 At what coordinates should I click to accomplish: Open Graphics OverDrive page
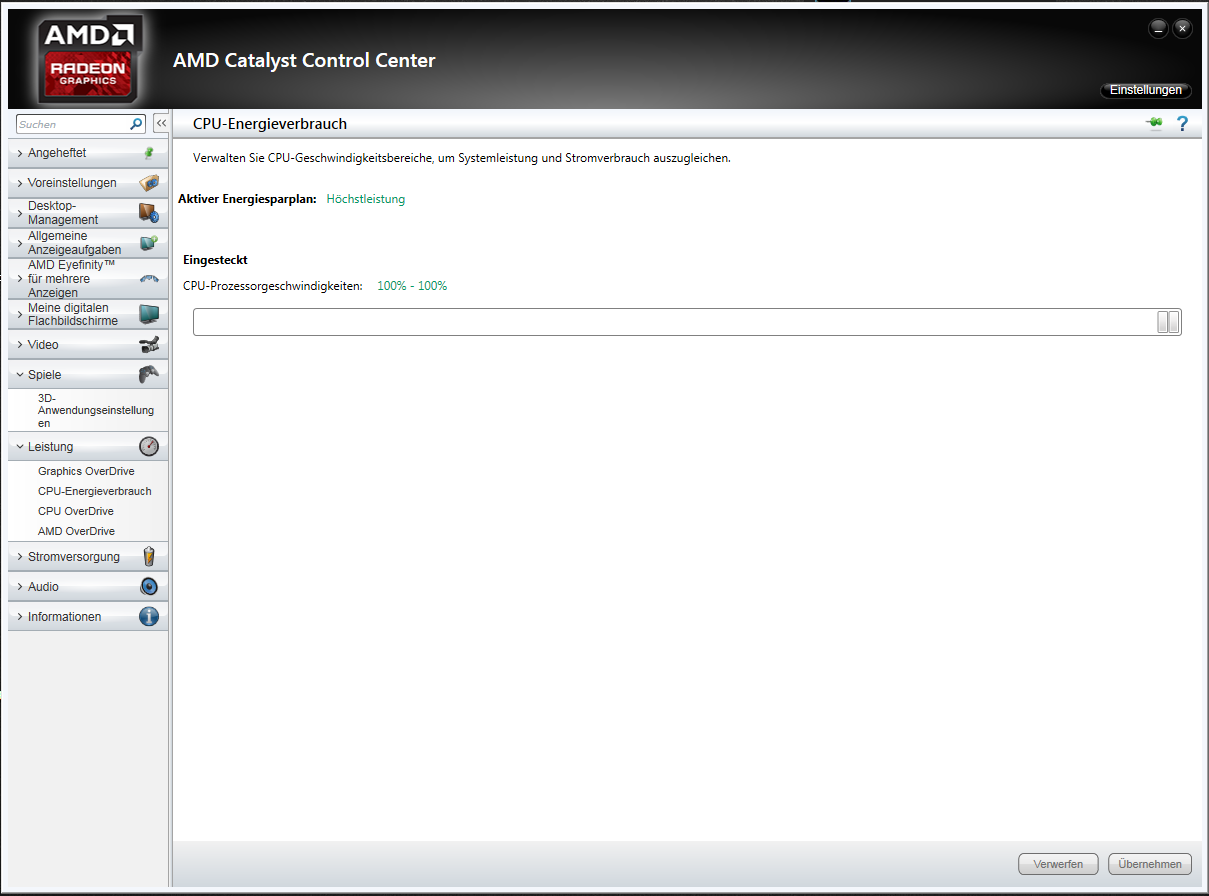[x=86, y=471]
